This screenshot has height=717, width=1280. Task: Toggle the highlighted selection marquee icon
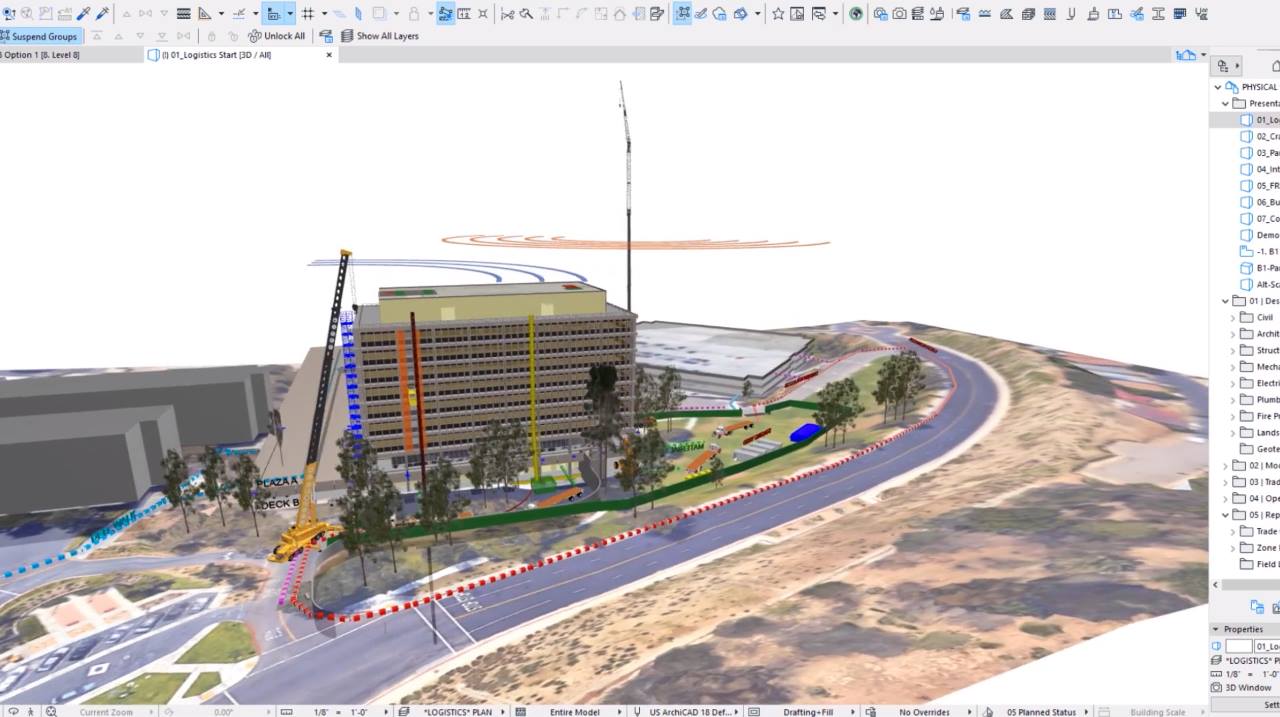click(683, 14)
